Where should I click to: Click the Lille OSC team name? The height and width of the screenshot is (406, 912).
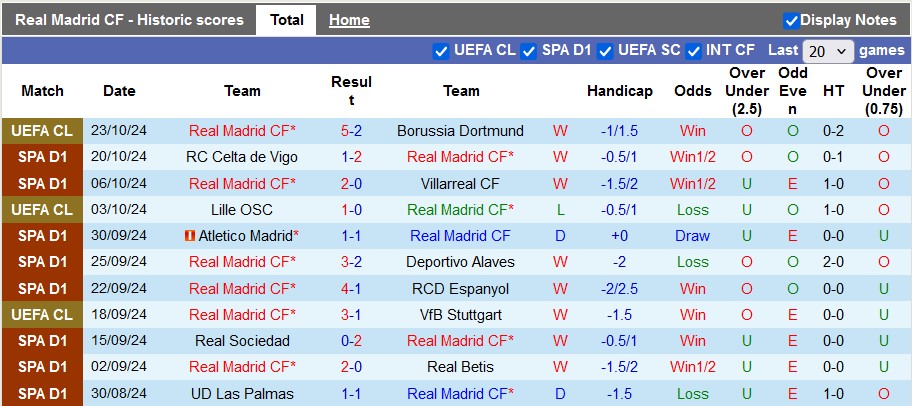coord(242,210)
